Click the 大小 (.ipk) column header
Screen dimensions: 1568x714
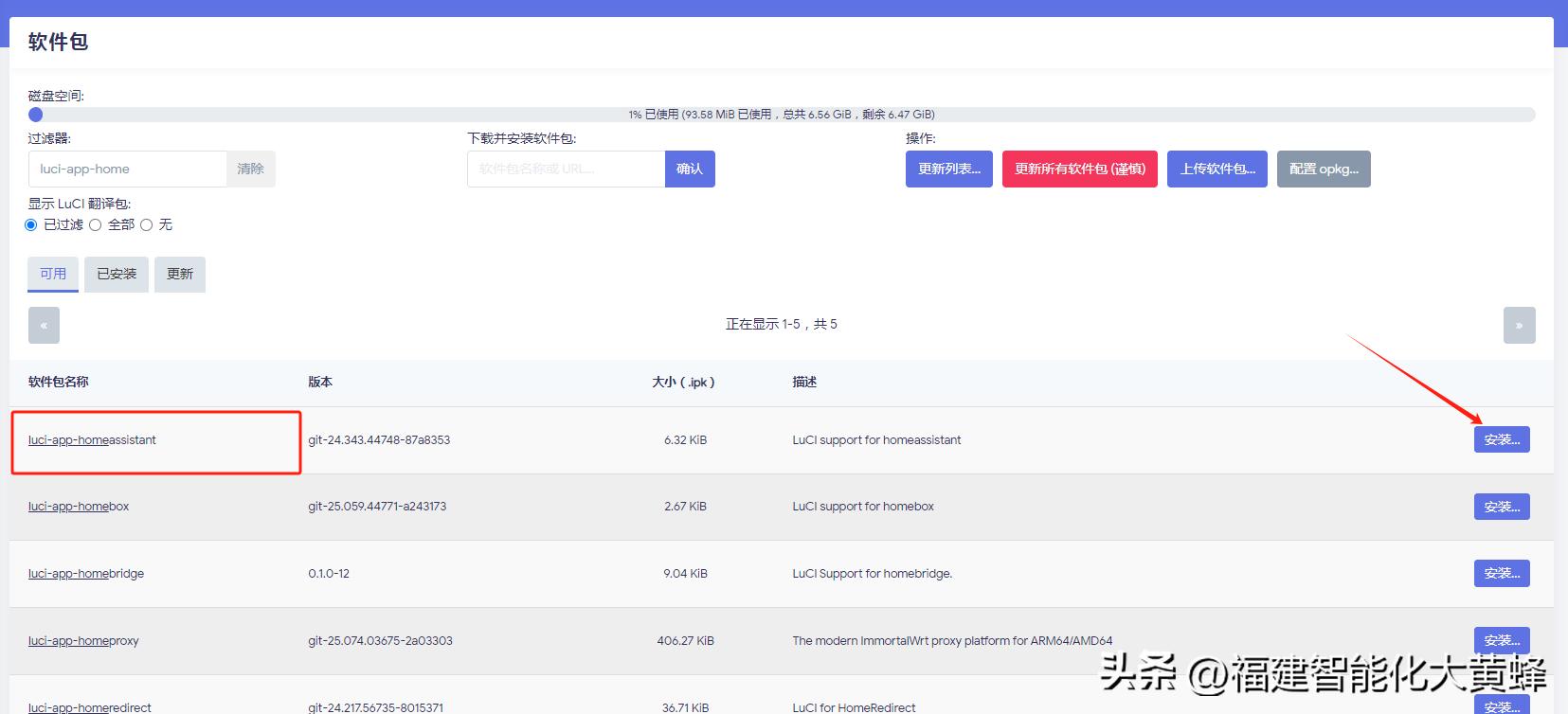click(x=683, y=382)
